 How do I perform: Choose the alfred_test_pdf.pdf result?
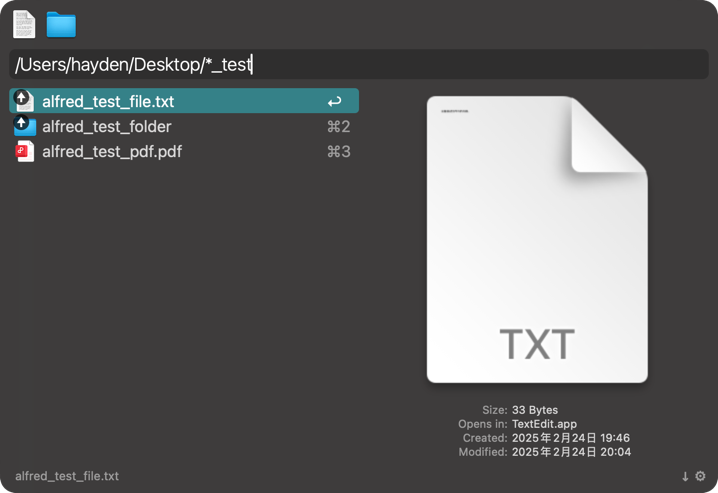[112, 152]
